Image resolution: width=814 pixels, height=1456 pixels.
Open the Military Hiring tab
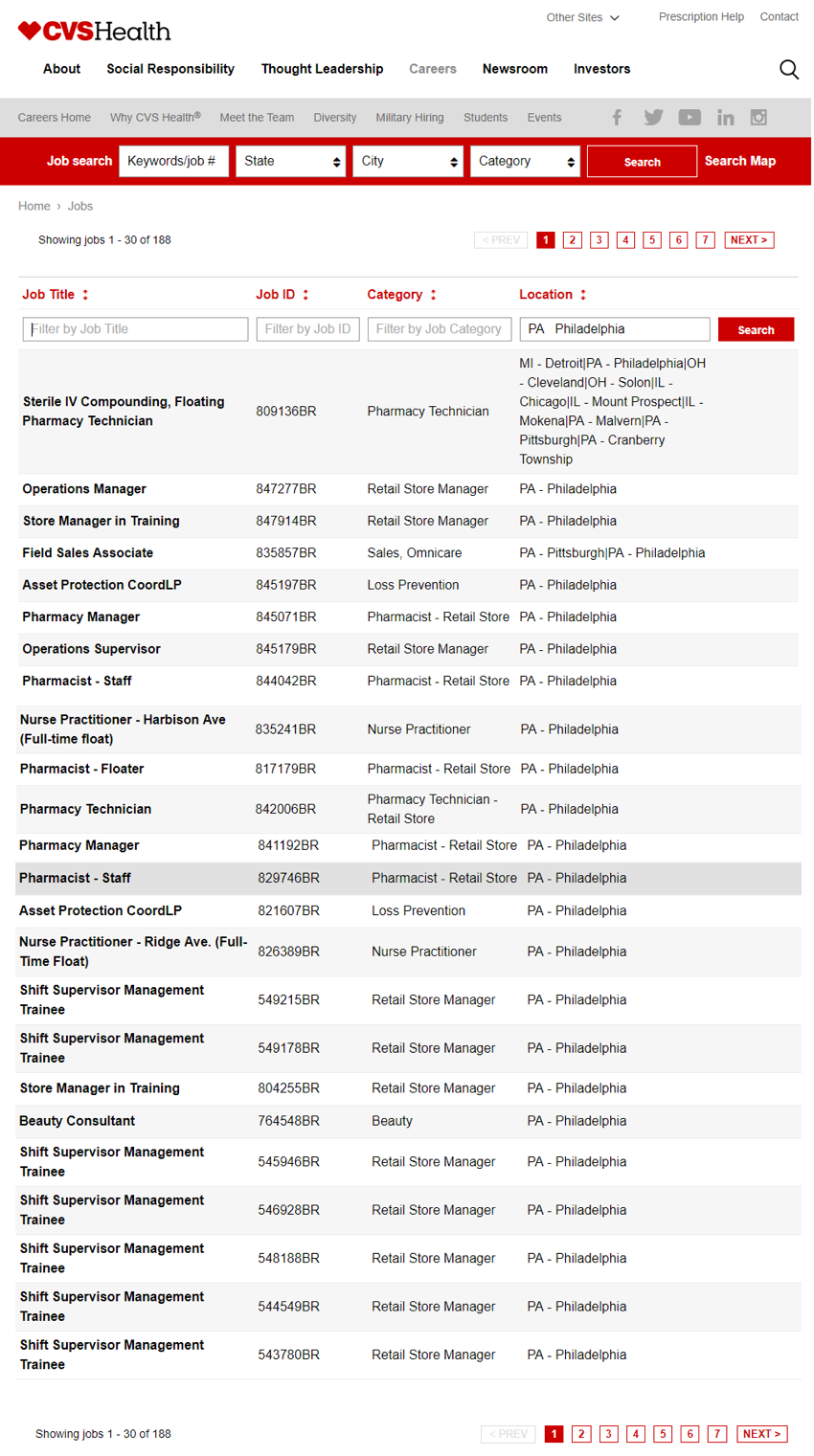[x=410, y=118]
